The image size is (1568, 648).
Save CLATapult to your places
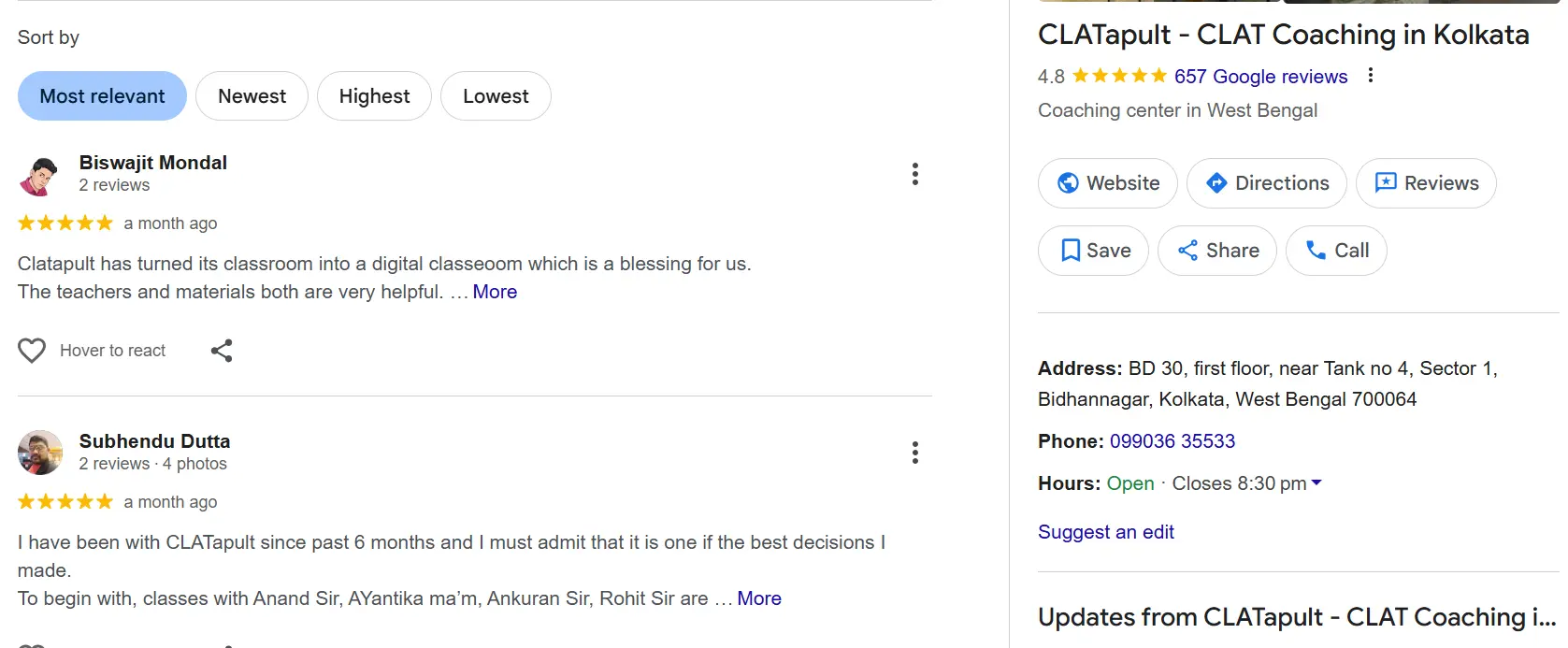tap(1092, 250)
